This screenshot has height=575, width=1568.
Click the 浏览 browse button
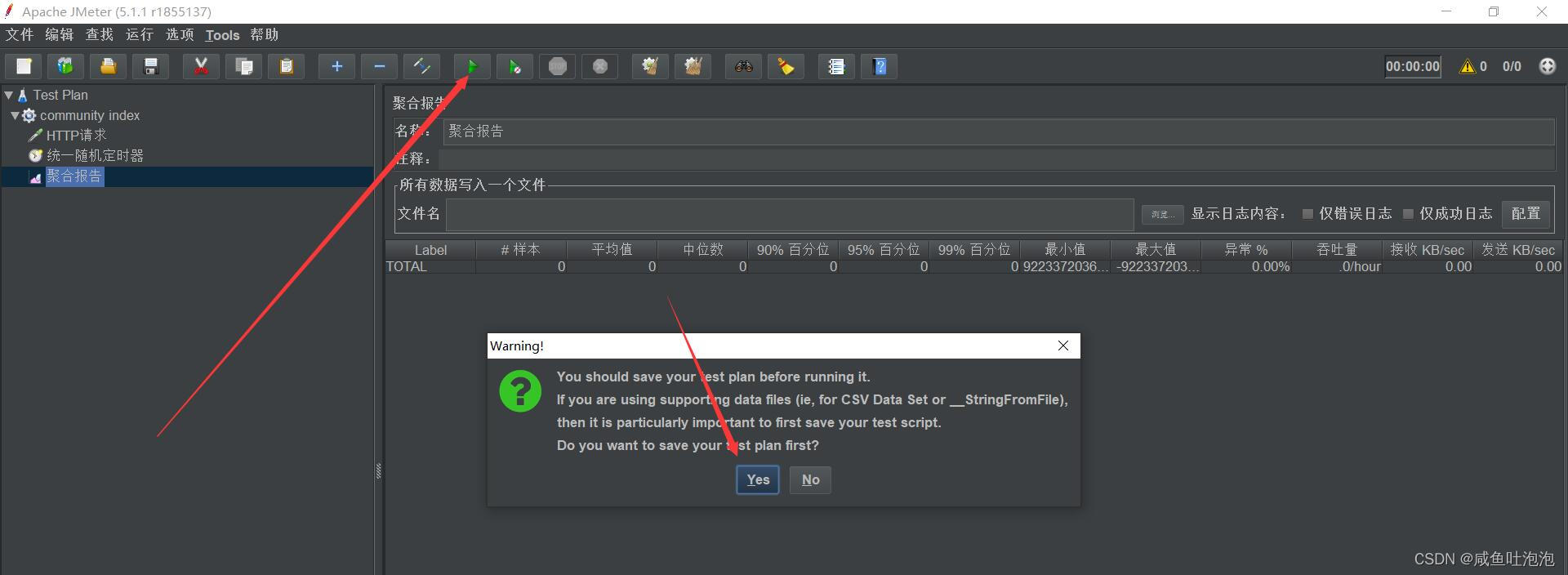point(1162,214)
